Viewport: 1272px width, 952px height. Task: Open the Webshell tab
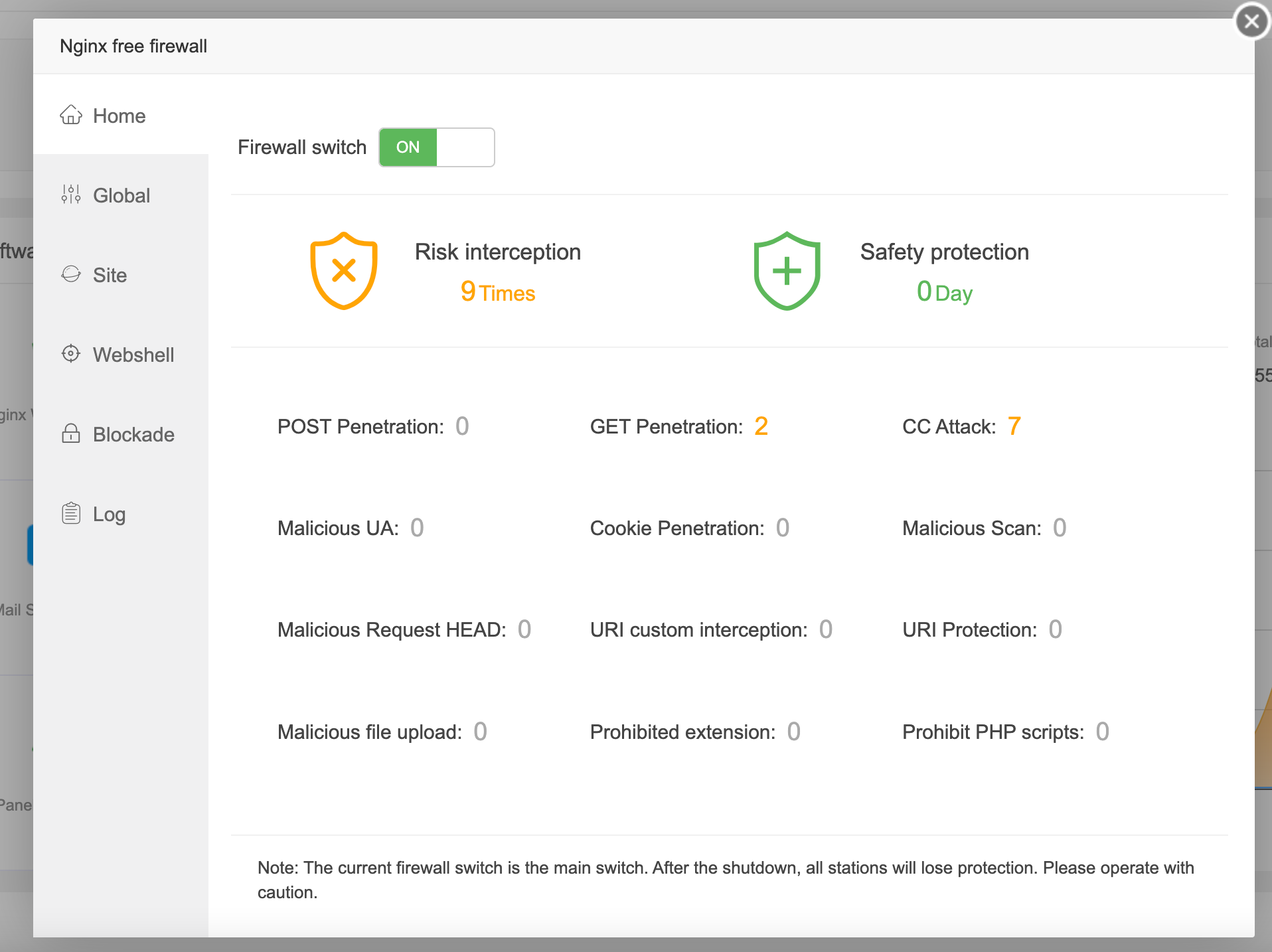click(133, 355)
